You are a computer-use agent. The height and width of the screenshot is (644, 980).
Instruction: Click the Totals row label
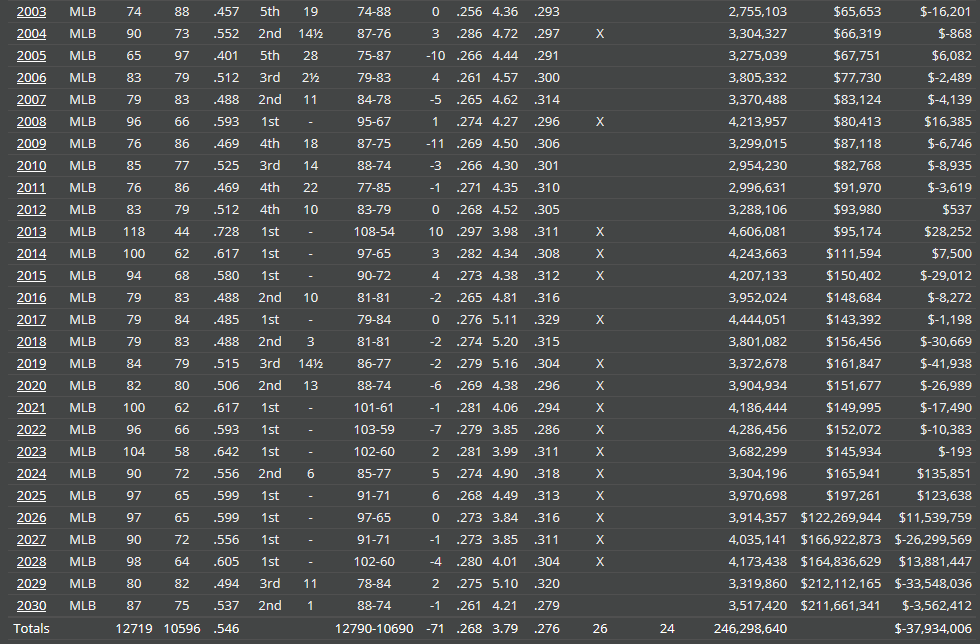(31, 628)
